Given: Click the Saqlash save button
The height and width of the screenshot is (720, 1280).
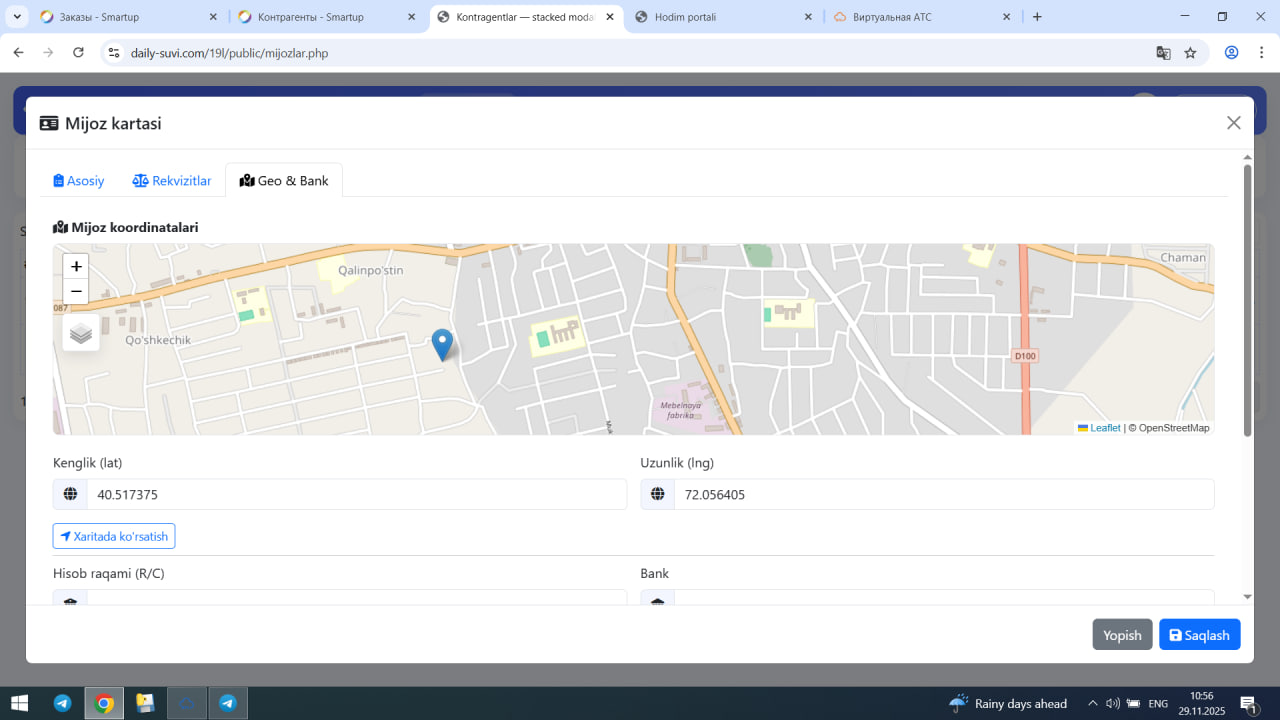Looking at the screenshot, I should (x=1199, y=635).
